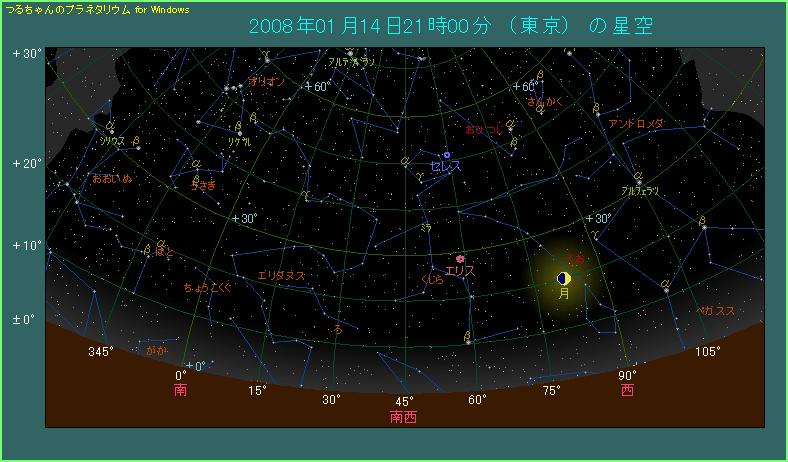Select the pink Eris marker
The width and height of the screenshot is (788, 462).
[x=460, y=259]
